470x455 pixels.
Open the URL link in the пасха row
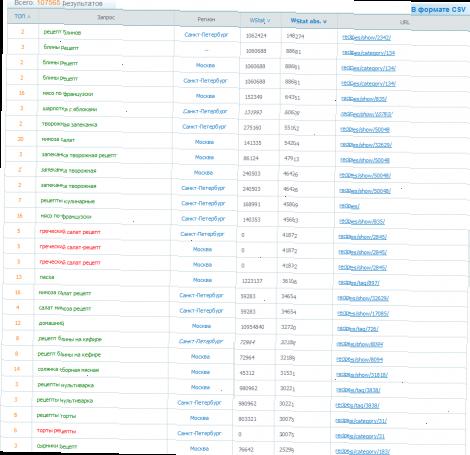point(358,283)
